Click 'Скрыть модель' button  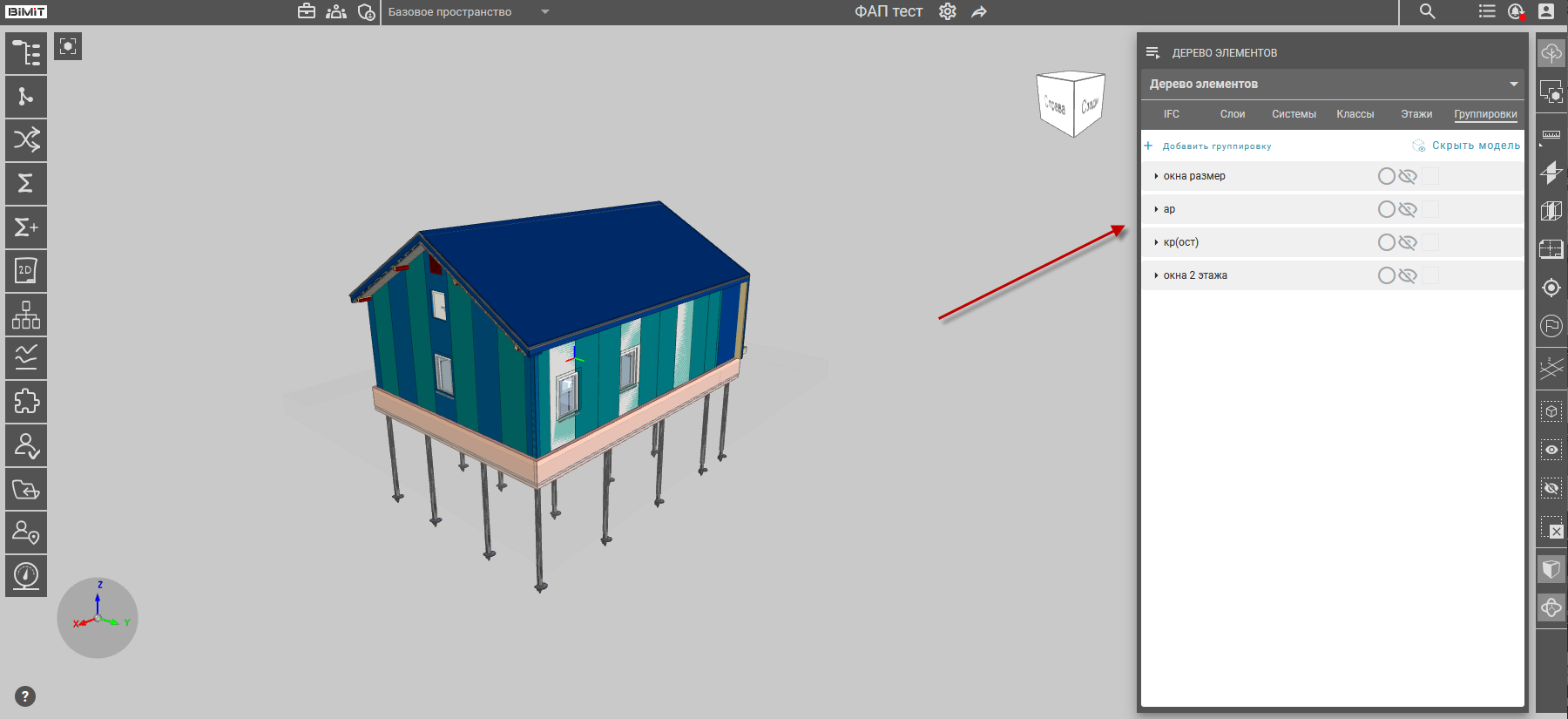click(x=1475, y=146)
